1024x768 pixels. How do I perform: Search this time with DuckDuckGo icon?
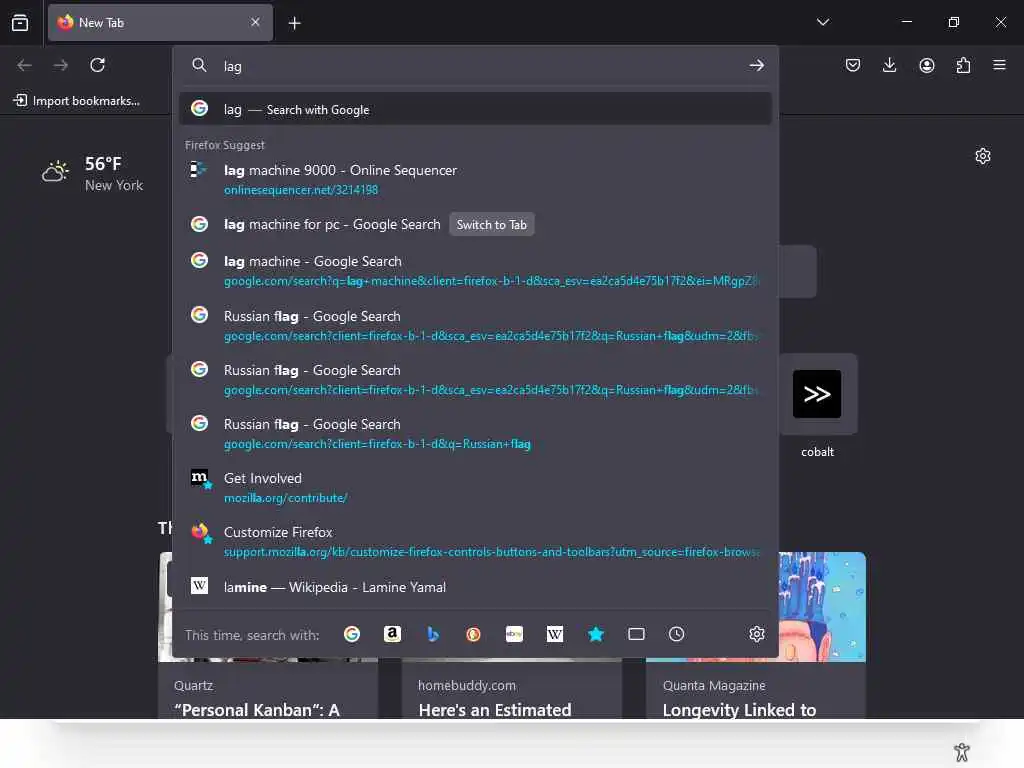(473, 634)
